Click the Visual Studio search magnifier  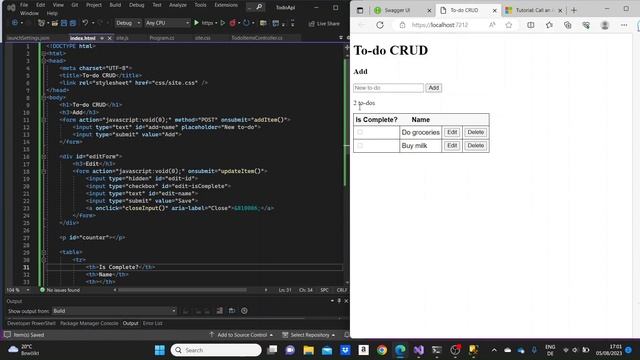pos(259,7)
